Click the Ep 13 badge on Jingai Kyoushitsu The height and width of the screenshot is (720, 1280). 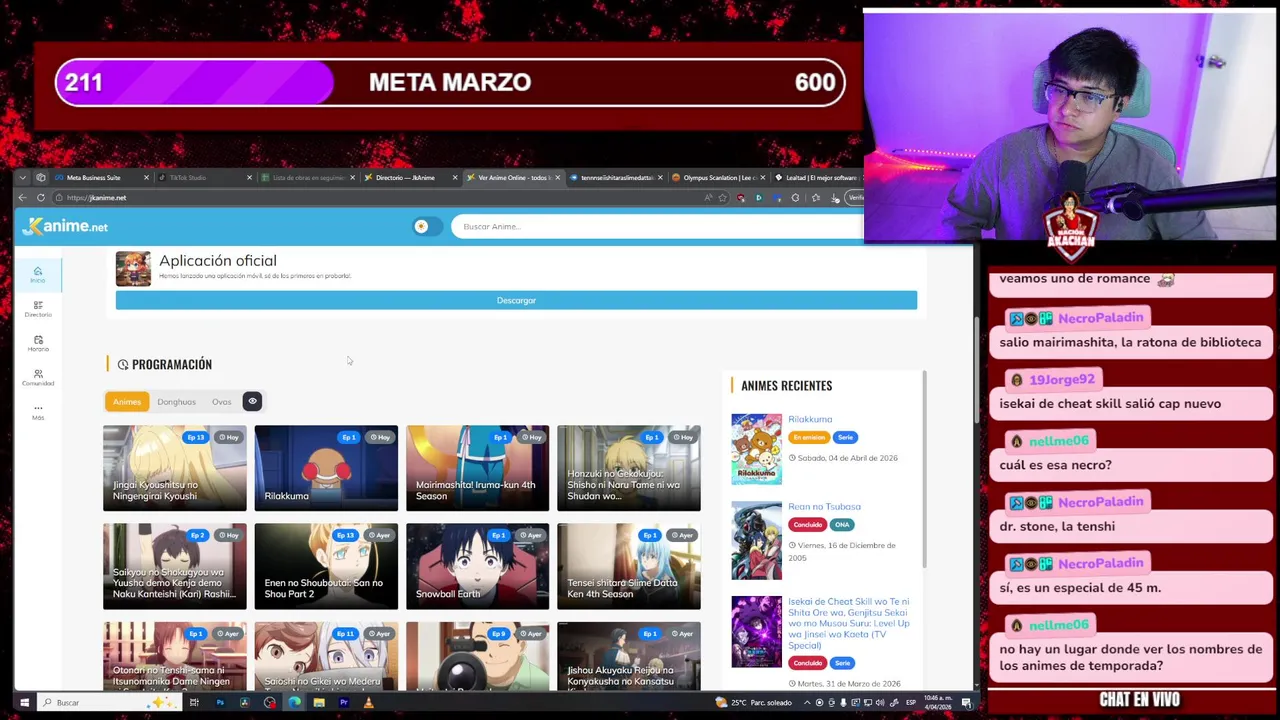point(195,437)
